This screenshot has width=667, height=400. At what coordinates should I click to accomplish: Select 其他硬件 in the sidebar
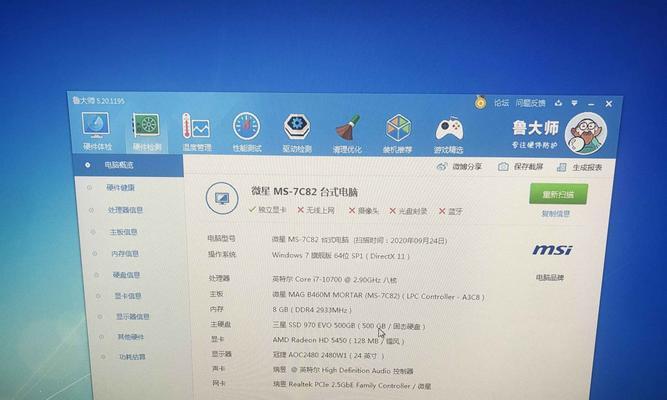131,337
